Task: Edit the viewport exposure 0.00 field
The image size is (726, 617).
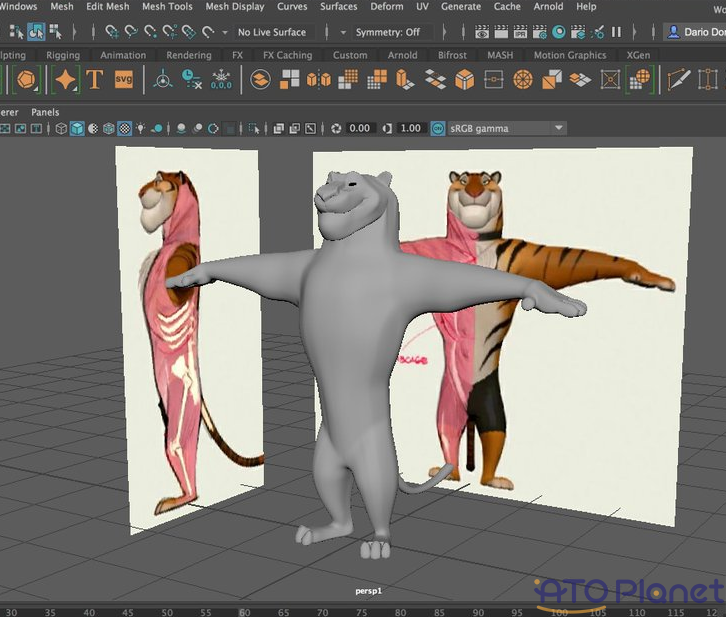Action: tap(360, 128)
